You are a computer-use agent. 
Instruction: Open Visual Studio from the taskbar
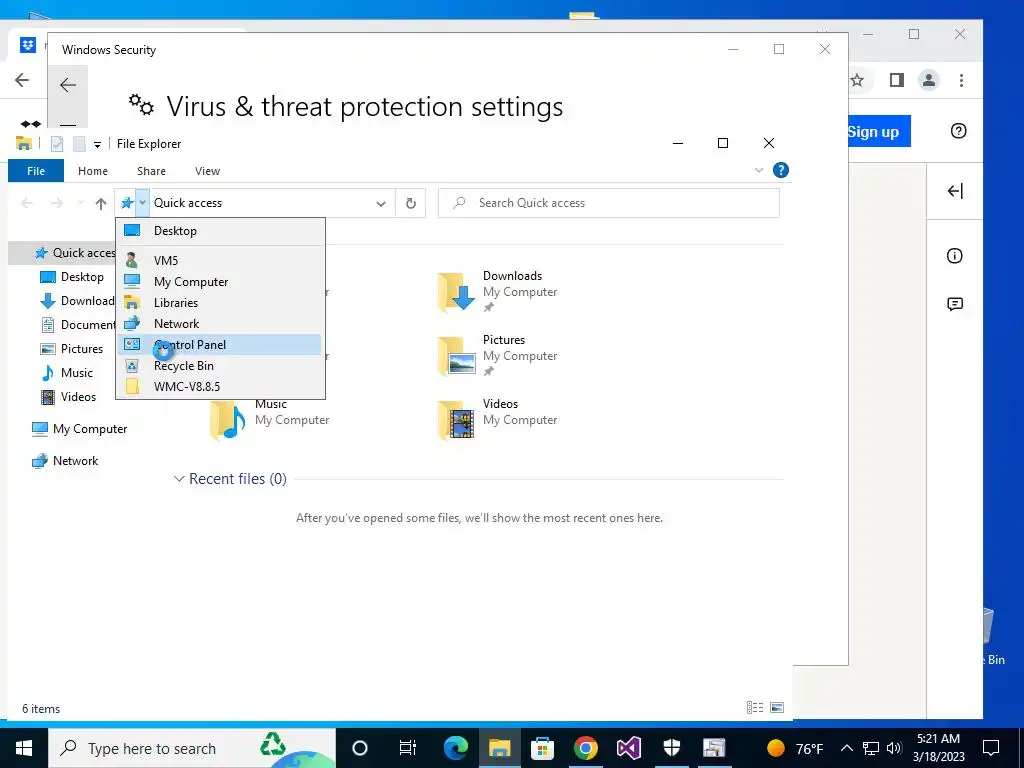pos(629,748)
